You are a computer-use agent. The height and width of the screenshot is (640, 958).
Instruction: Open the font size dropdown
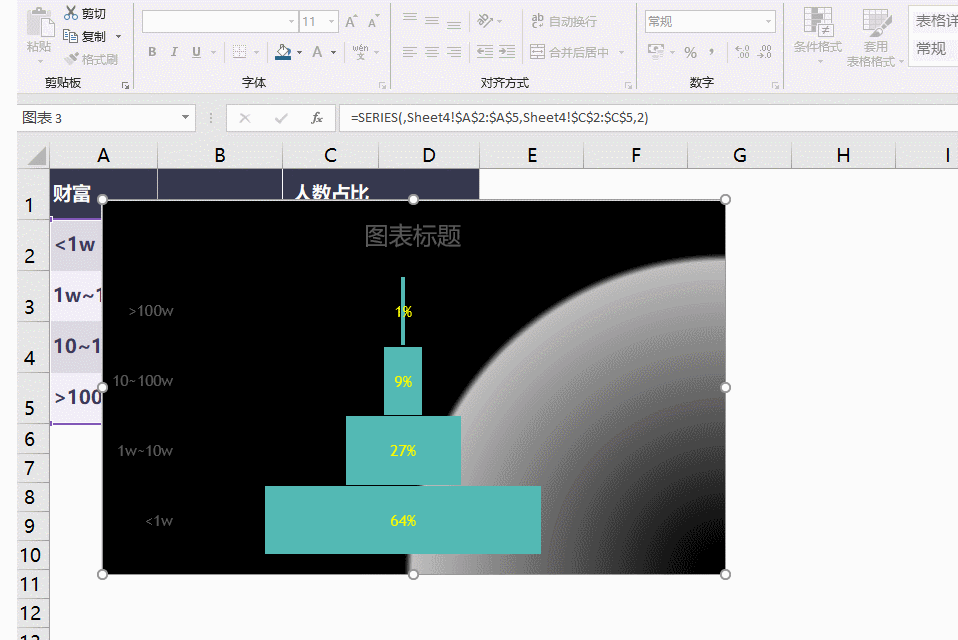click(331, 22)
